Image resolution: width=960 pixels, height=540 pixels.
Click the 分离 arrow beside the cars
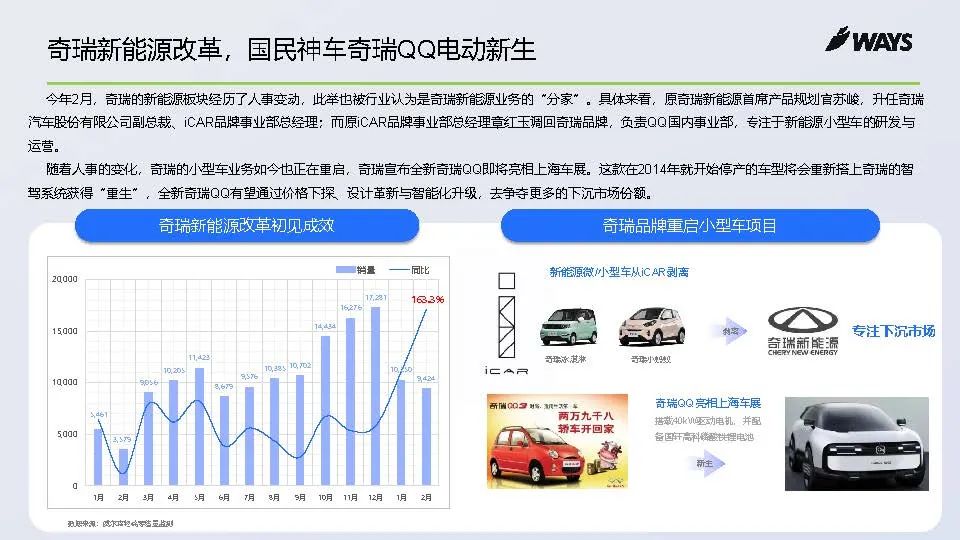click(731, 331)
